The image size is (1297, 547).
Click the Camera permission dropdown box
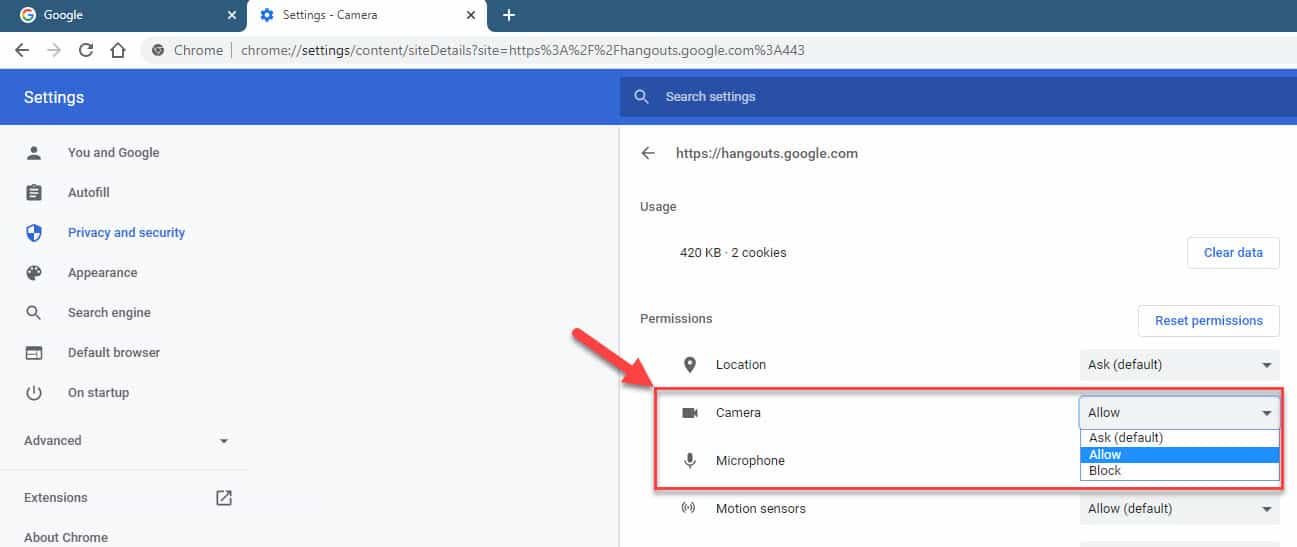(x=1179, y=412)
